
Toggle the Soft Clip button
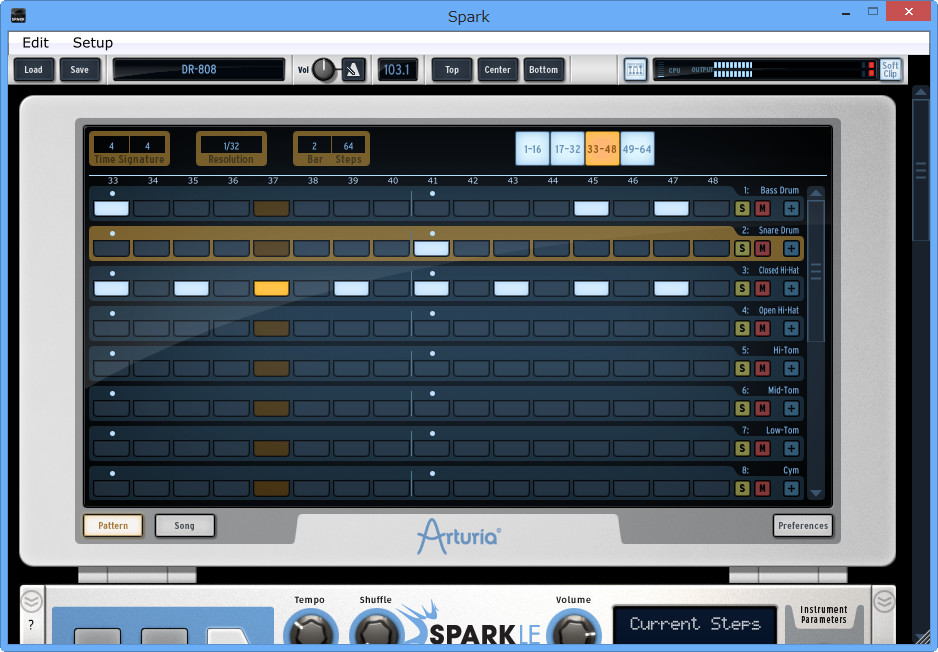pos(890,70)
